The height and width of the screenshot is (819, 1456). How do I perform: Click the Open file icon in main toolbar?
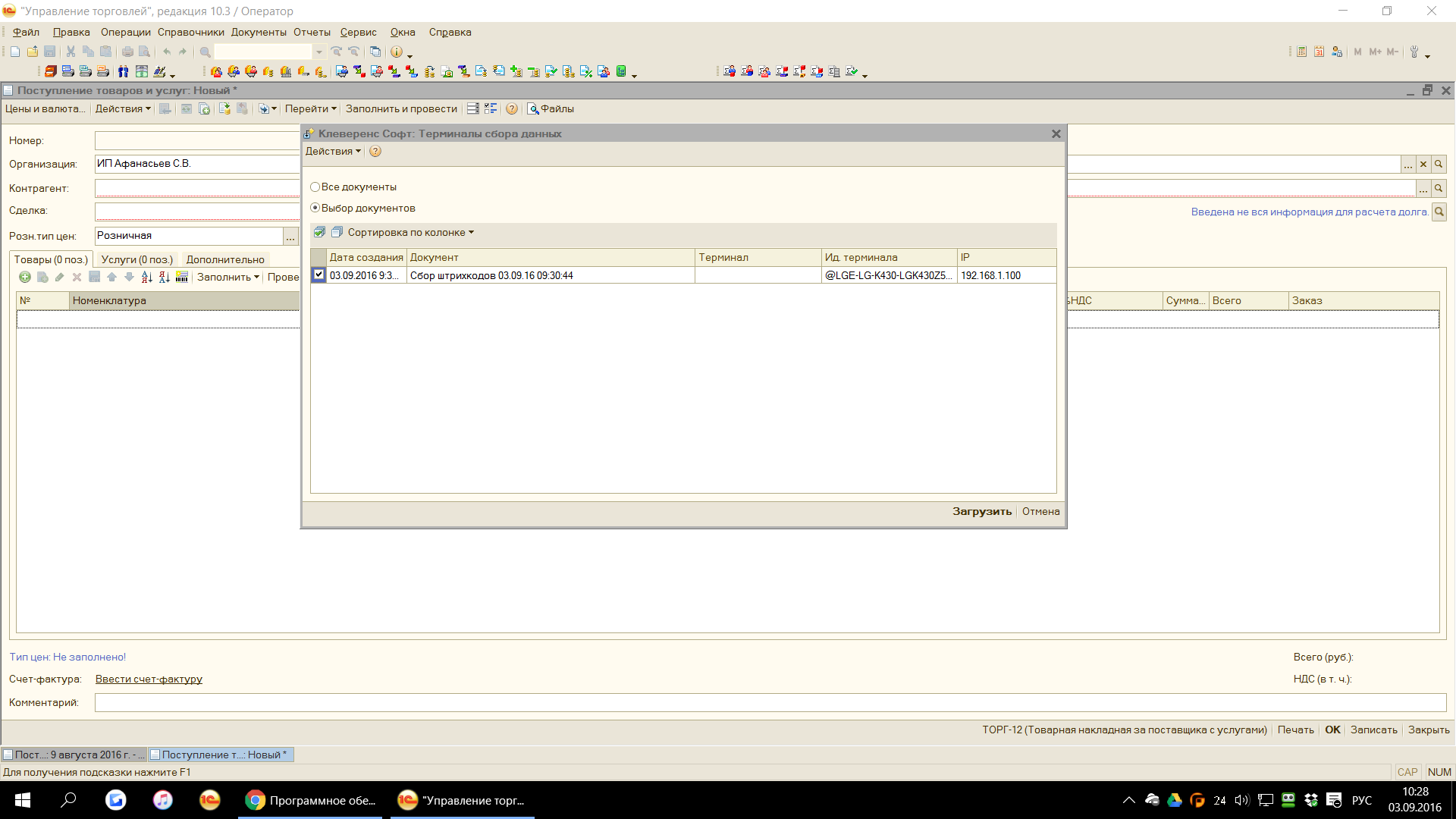click(x=33, y=52)
